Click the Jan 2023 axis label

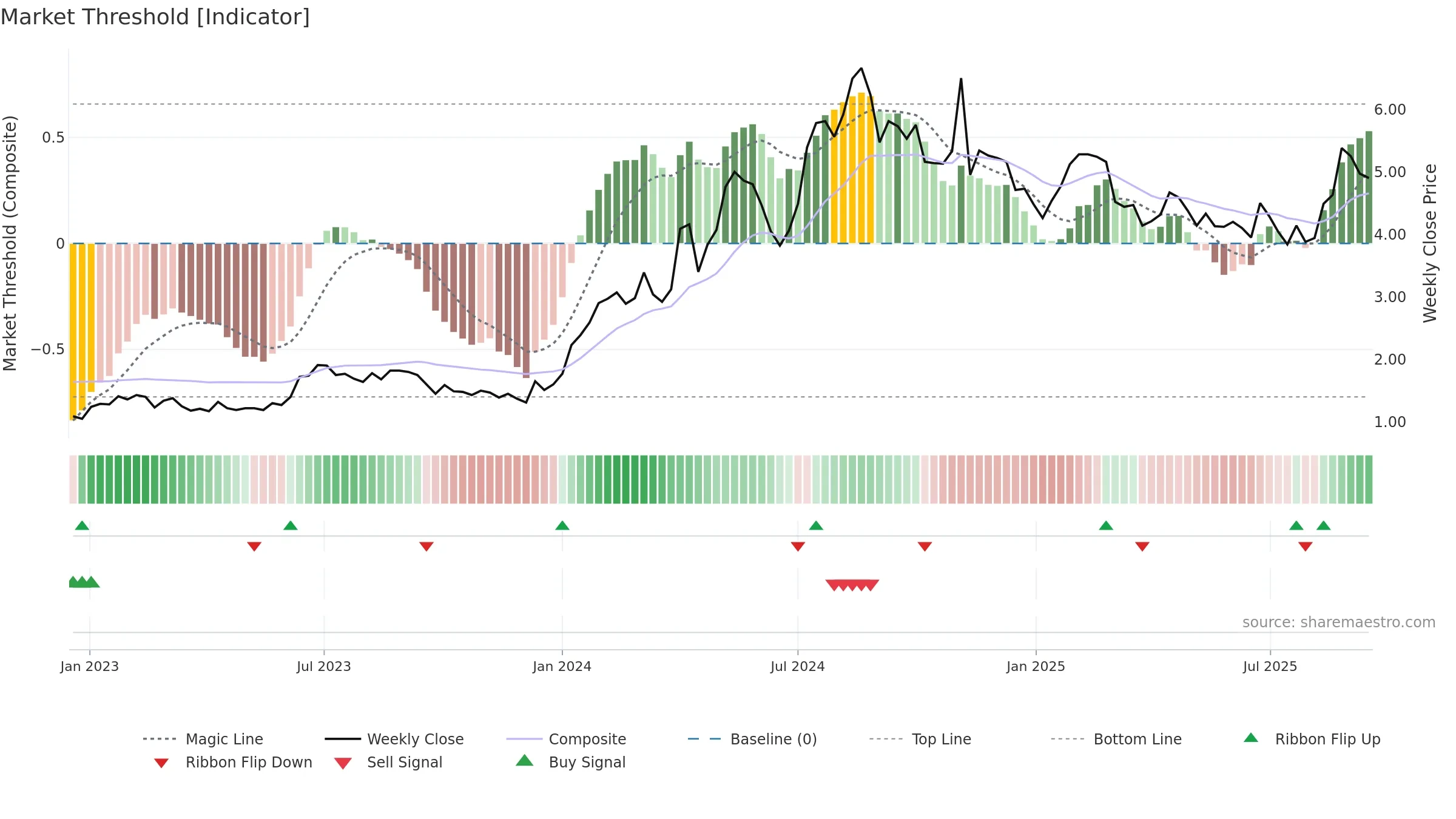pos(90,666)
